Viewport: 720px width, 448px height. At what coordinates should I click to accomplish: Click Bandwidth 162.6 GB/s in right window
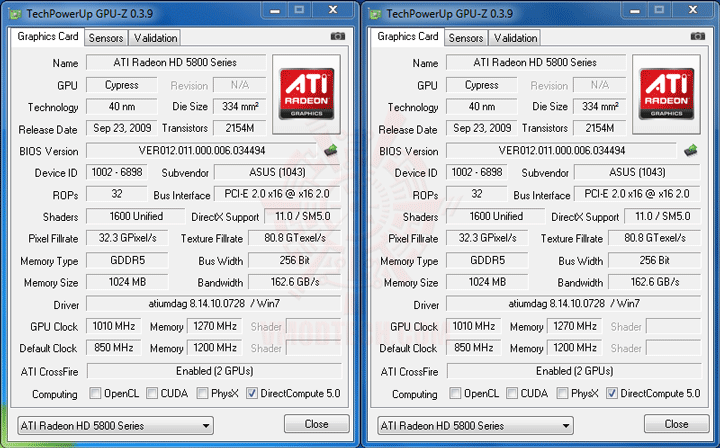655,282
